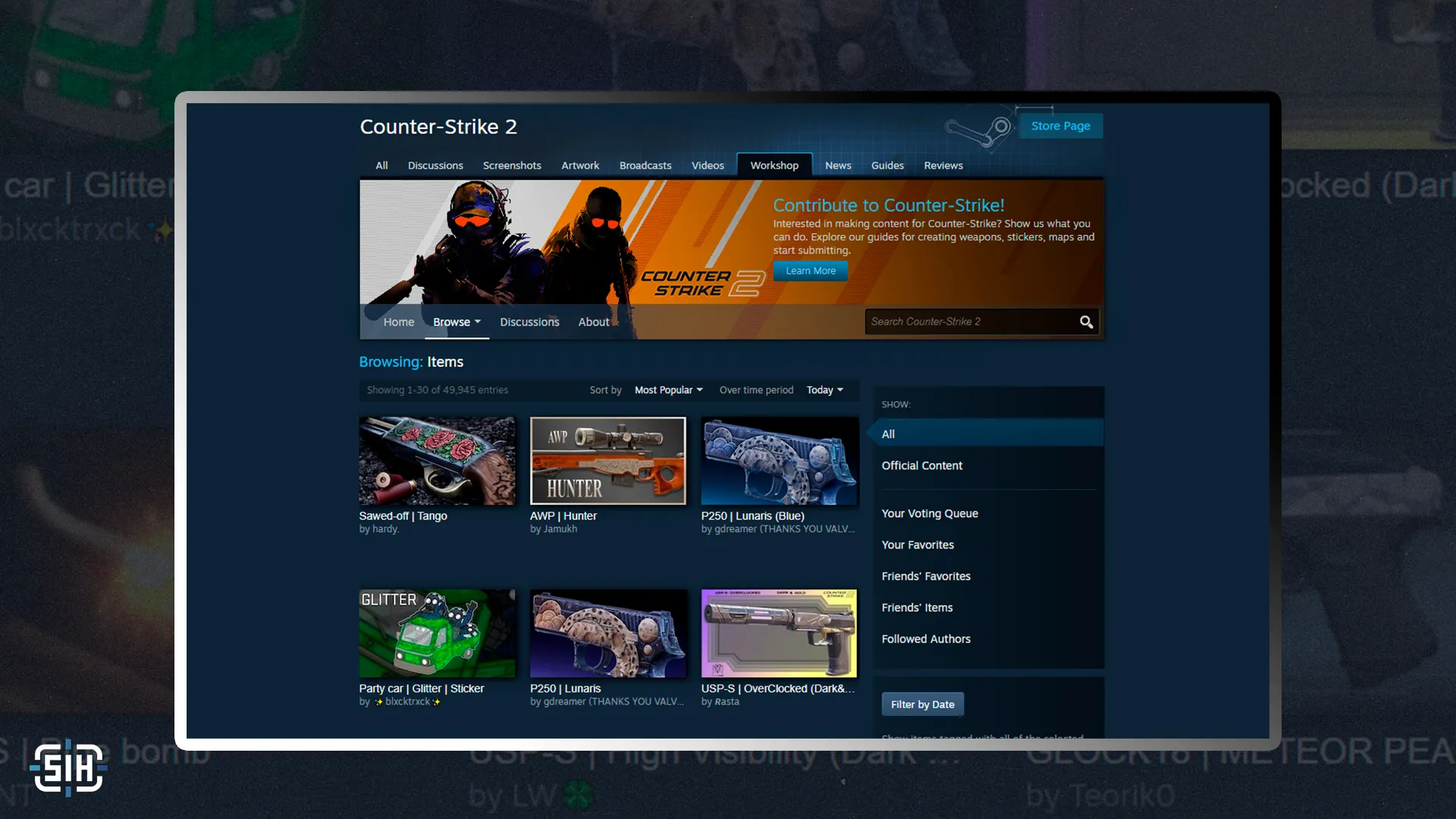Open the "Today" time period dropdown
Screen dimensions: 1456x819
tap(824, 390)
